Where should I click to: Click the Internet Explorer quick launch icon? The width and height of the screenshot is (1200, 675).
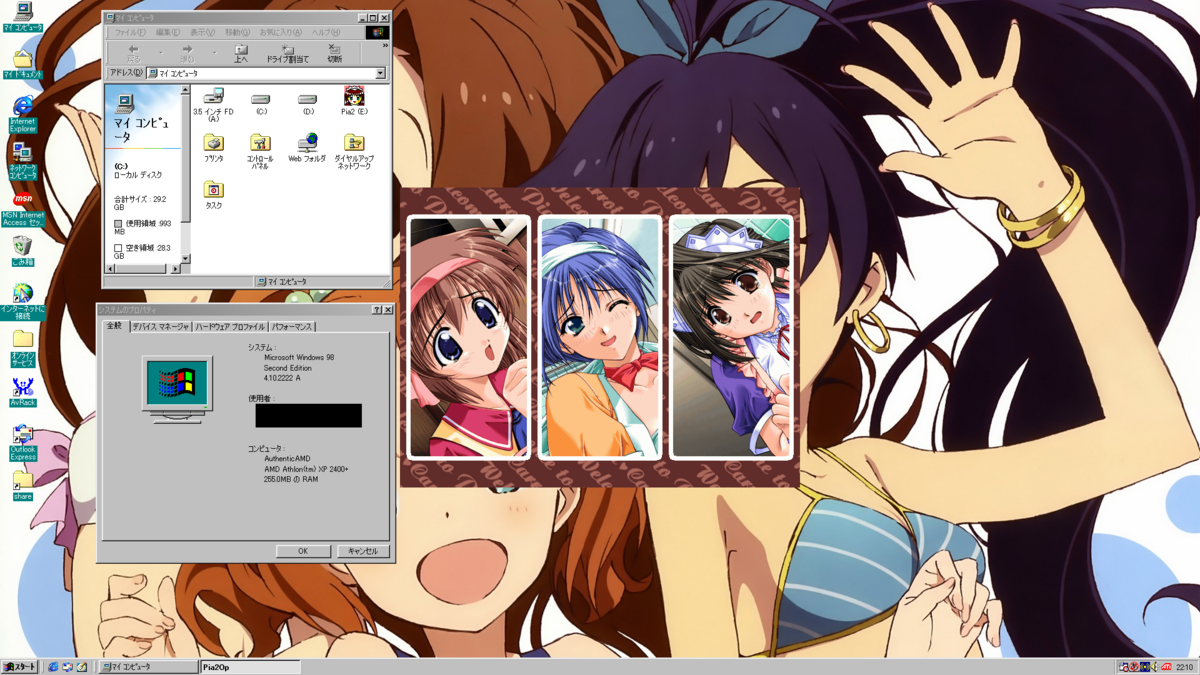53,667
